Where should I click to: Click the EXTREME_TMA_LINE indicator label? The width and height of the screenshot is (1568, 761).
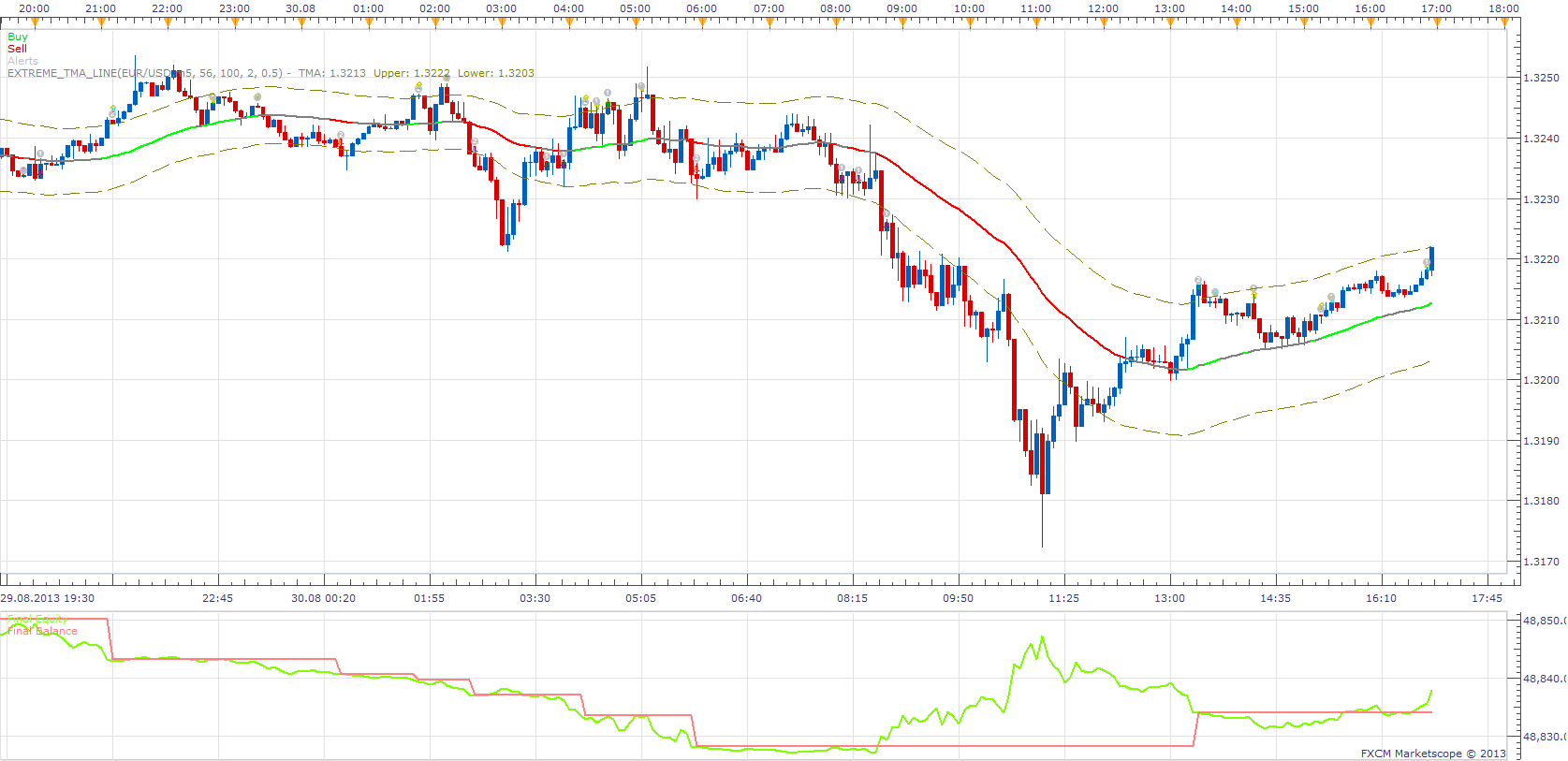coord(271,73)
